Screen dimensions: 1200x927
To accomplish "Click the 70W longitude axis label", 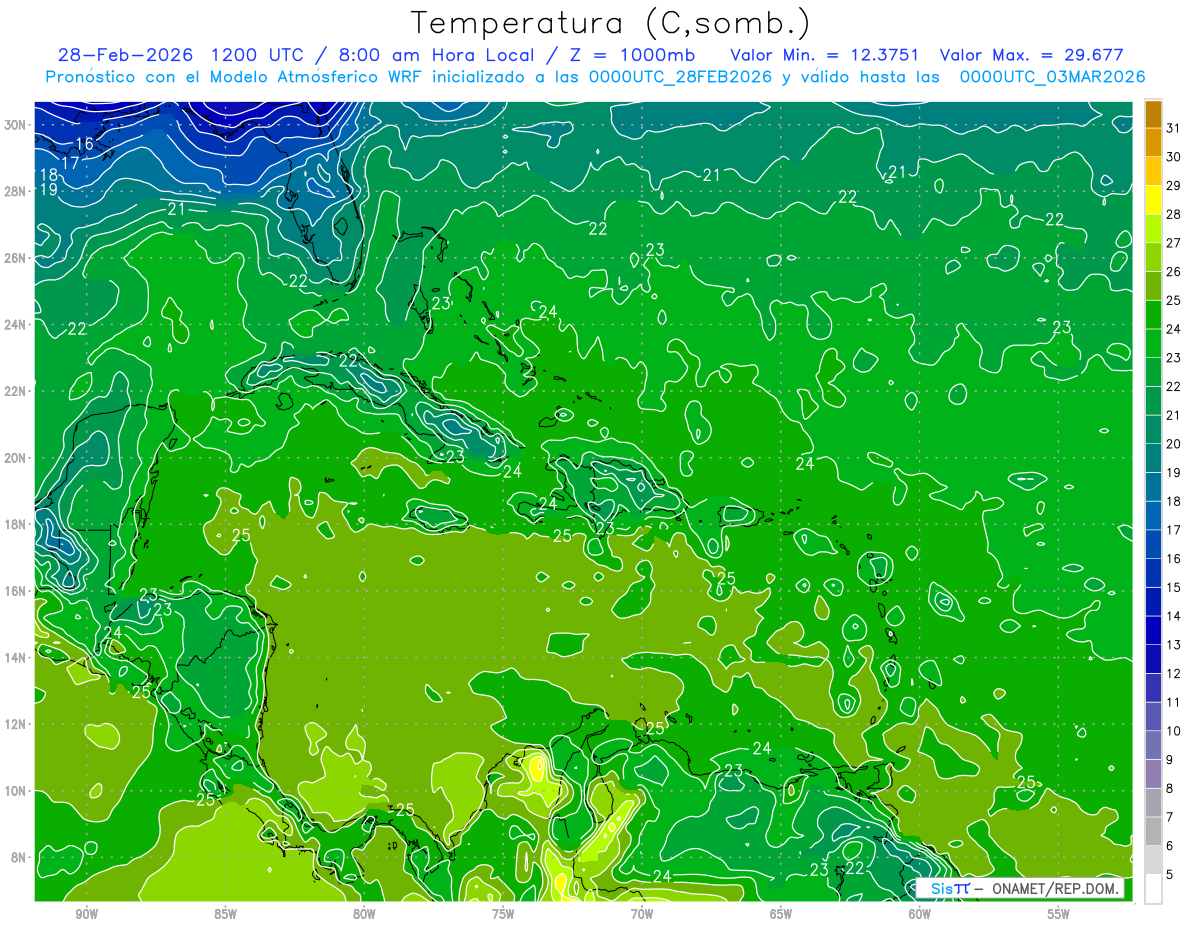I will pos(642,913).
